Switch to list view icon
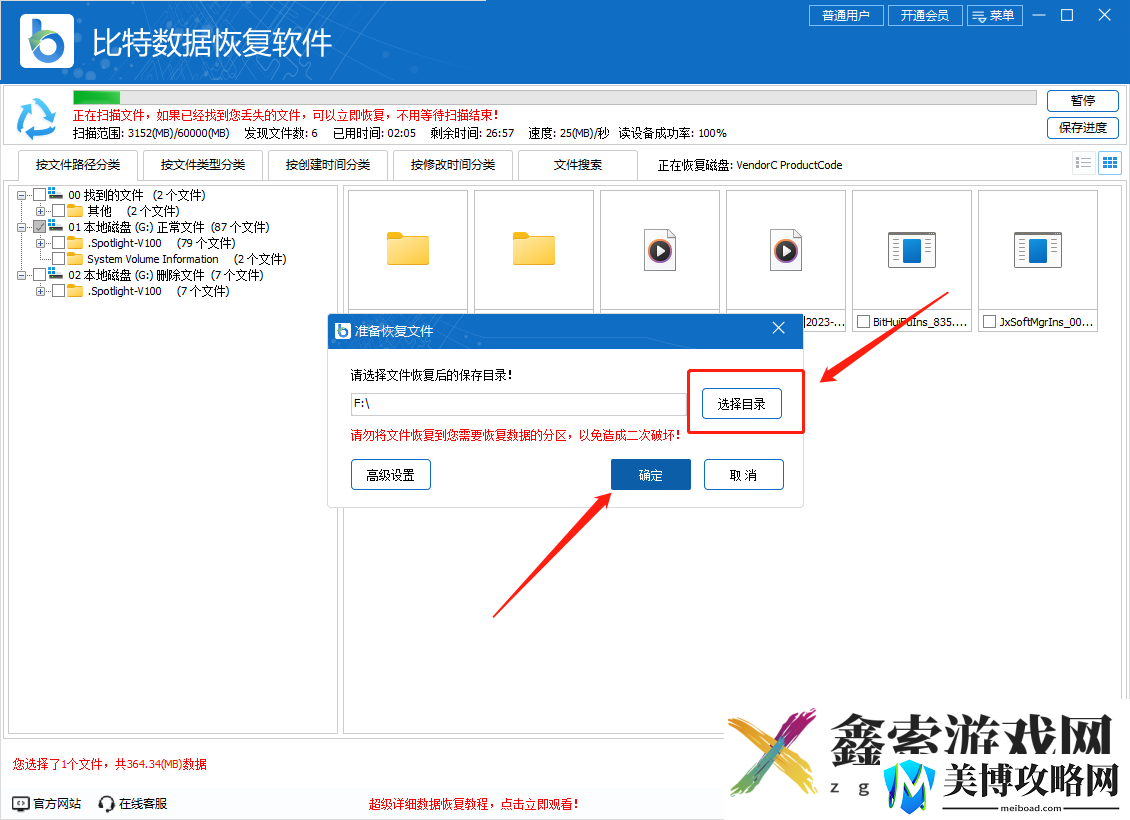Viewport: 1130px width, 820px height. tap(1083, 163)
